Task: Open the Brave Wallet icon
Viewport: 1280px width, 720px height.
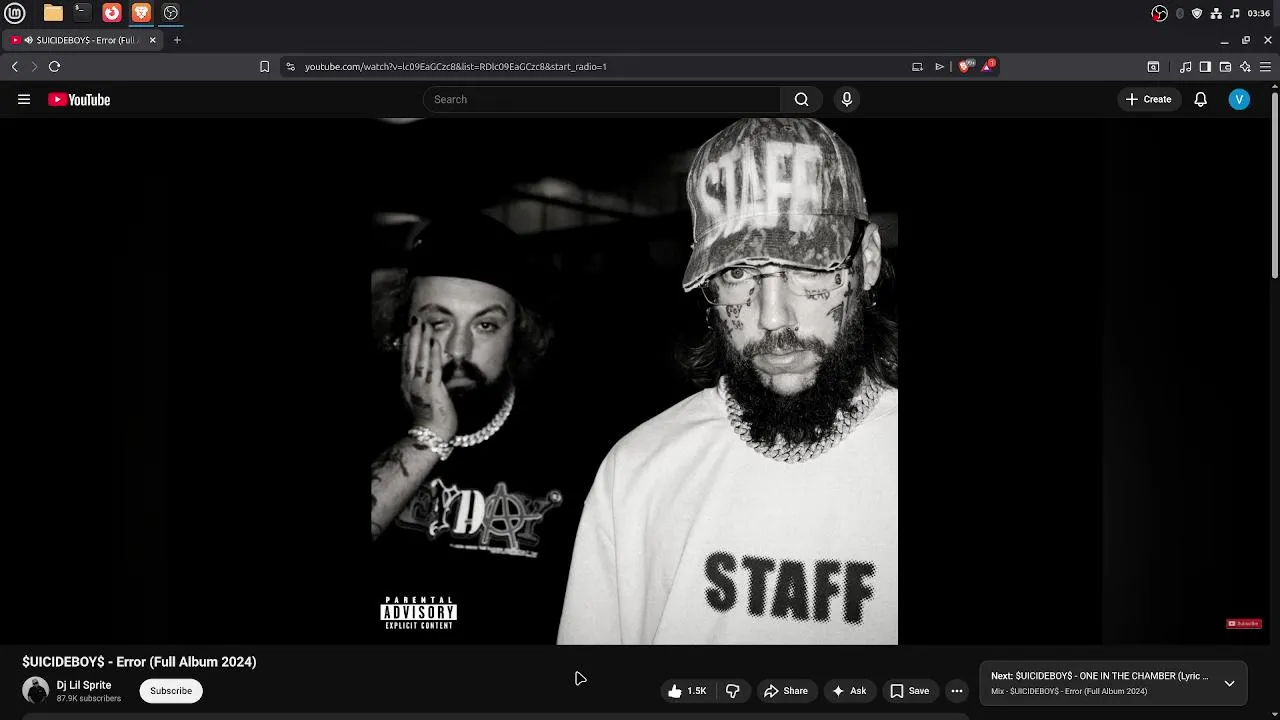Action: [1225, 66]
